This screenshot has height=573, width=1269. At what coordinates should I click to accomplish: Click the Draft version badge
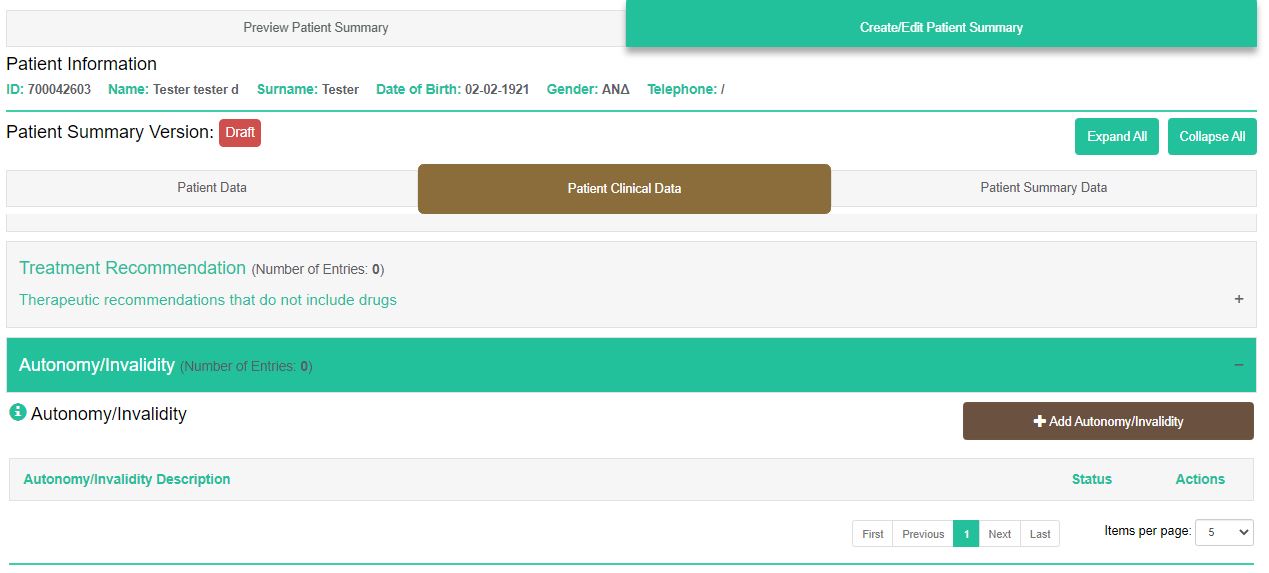pos(240,132)
